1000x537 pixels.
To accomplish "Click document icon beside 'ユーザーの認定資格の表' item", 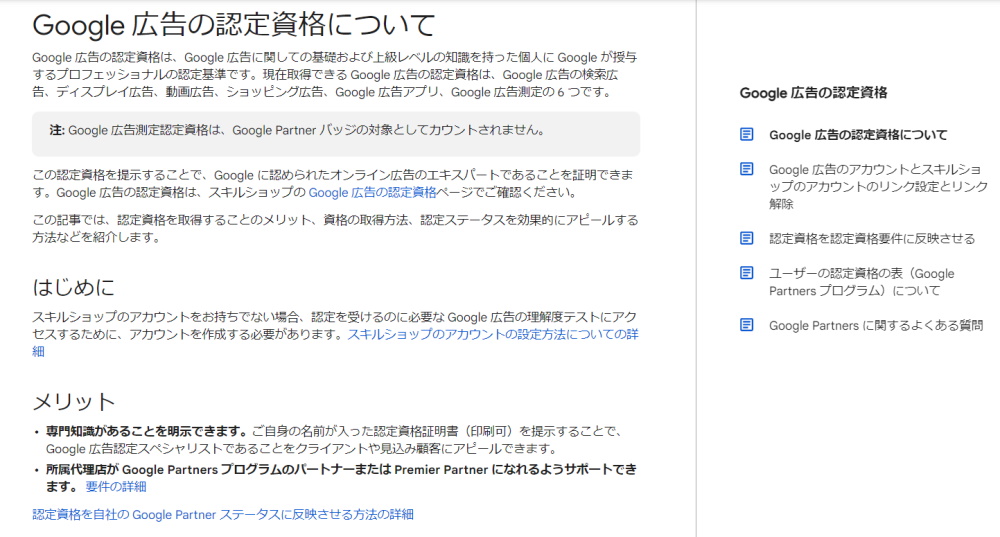I will click(746, 273).
